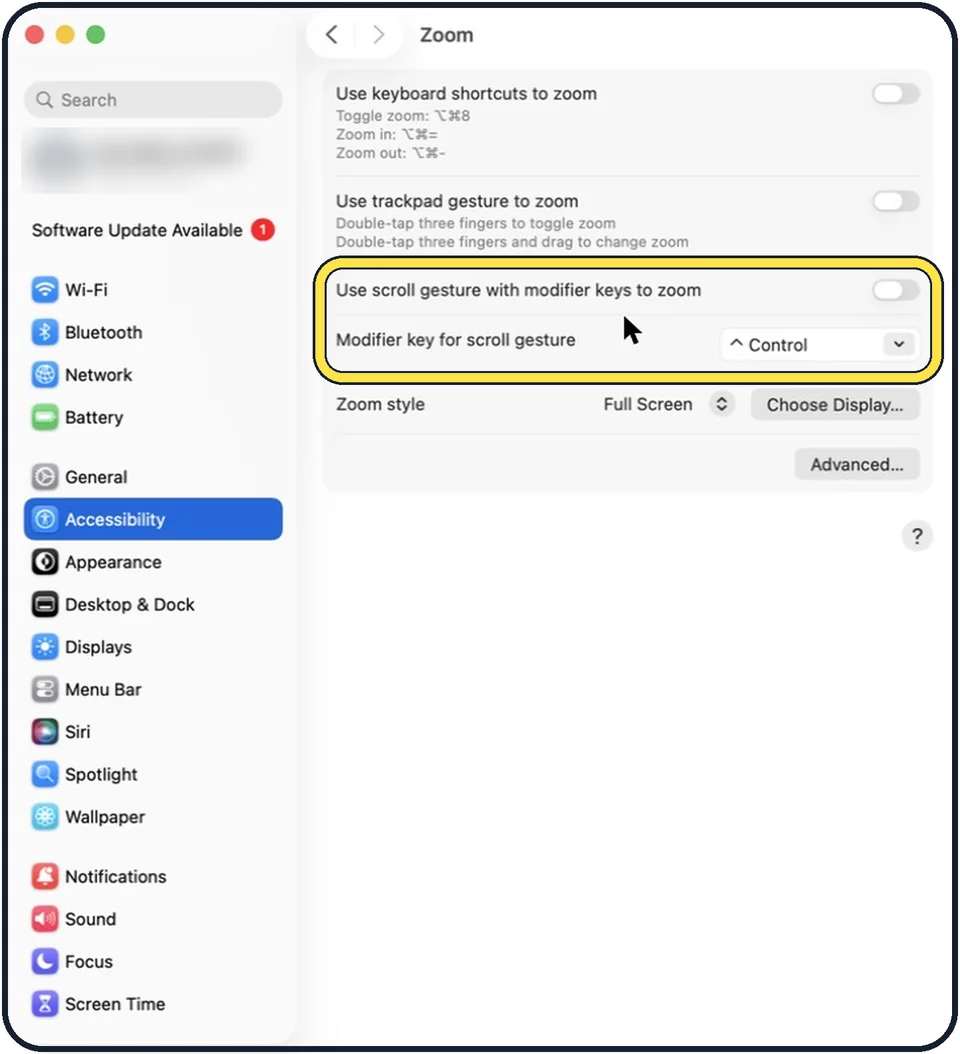Click the blurred Apple Account profile row

tap(138, 159)
